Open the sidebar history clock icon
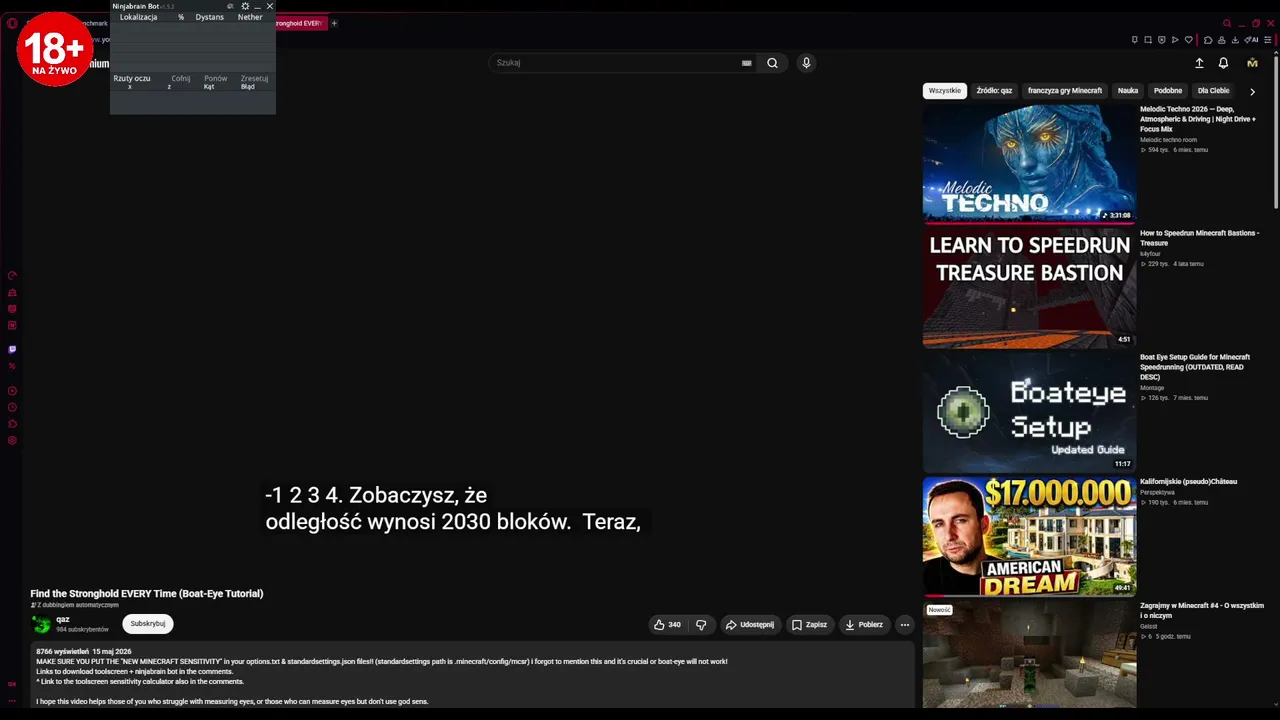 click(x=12, y=407)
